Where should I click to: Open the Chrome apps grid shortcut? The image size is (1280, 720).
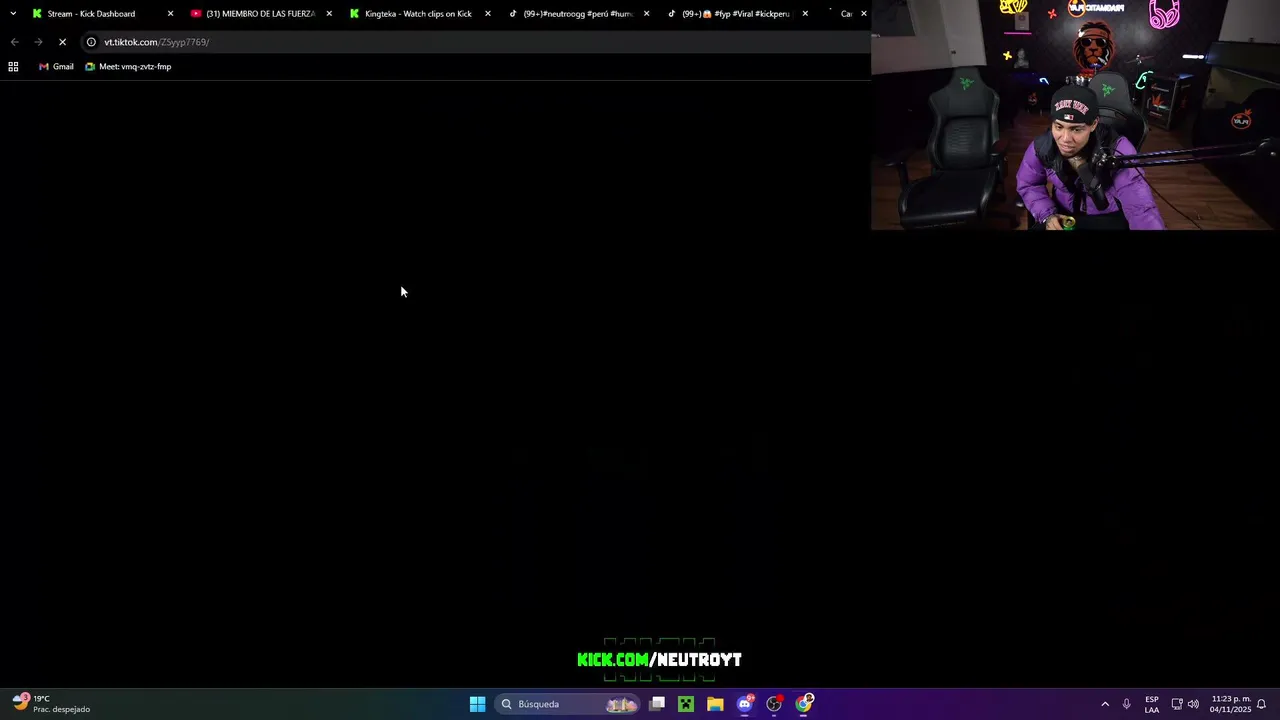coord(13,67)
